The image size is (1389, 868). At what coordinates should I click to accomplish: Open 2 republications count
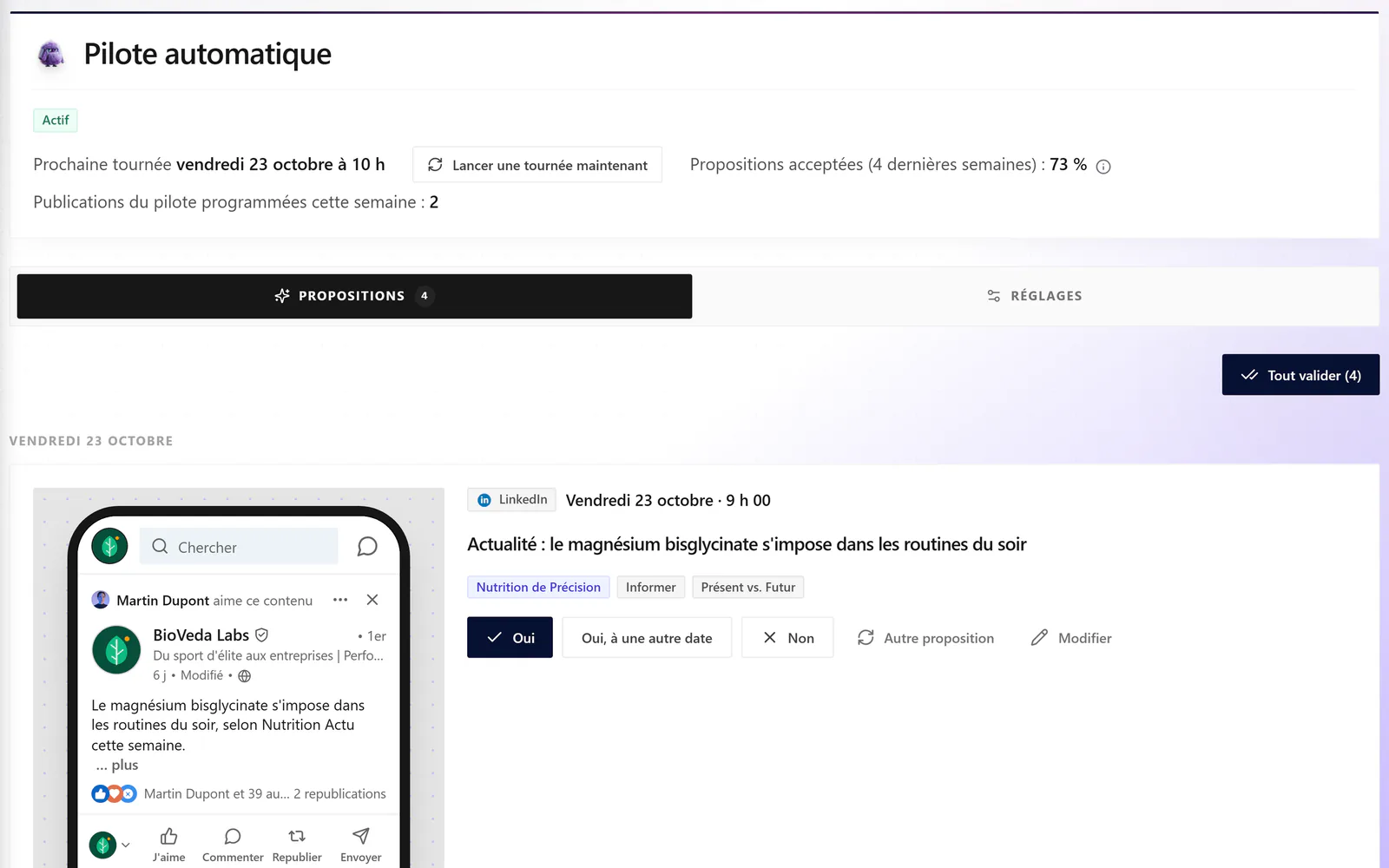coord(339,794)
